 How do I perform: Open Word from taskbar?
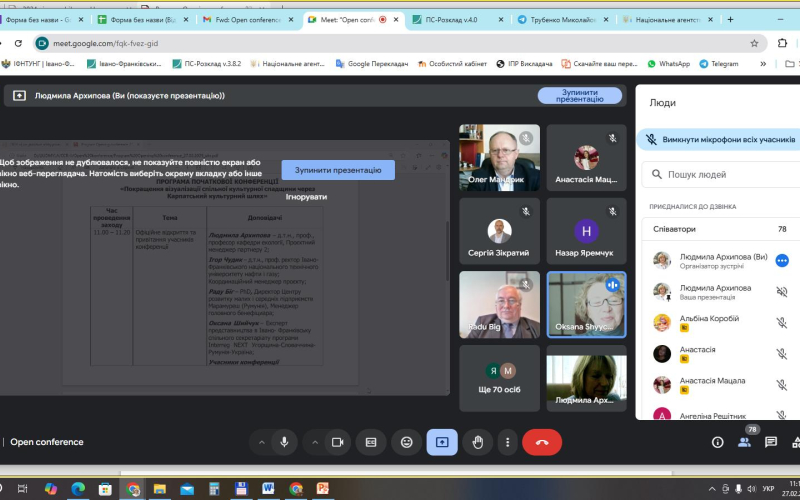click(268, 489)
